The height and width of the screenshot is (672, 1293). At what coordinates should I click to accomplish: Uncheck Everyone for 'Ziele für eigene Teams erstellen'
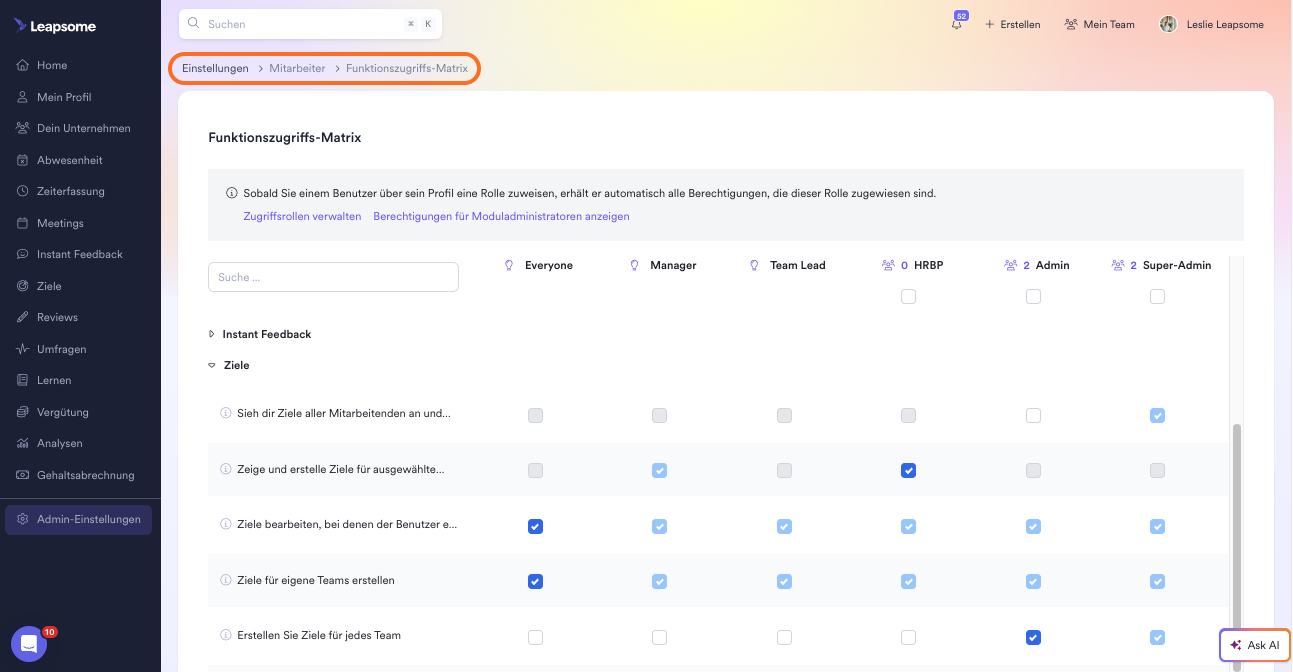[x=535, y=581]
